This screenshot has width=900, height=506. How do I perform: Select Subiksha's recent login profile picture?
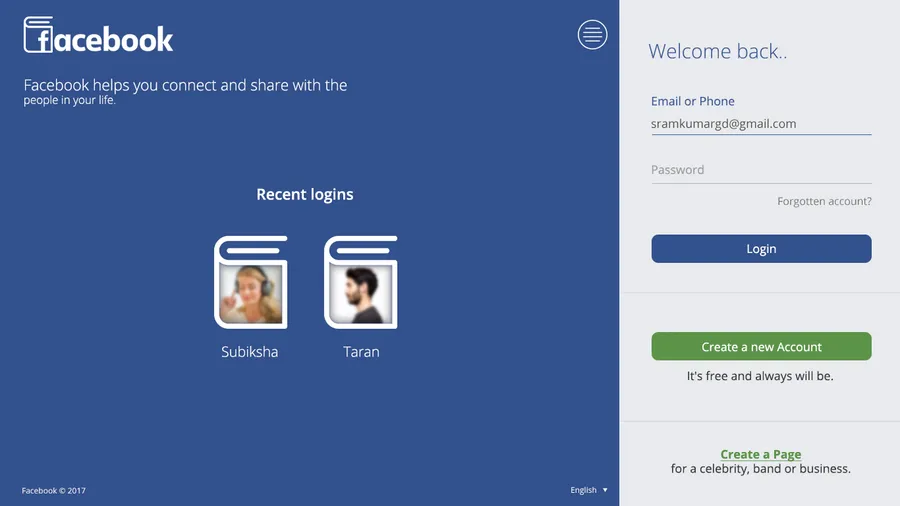coord(251,282)
